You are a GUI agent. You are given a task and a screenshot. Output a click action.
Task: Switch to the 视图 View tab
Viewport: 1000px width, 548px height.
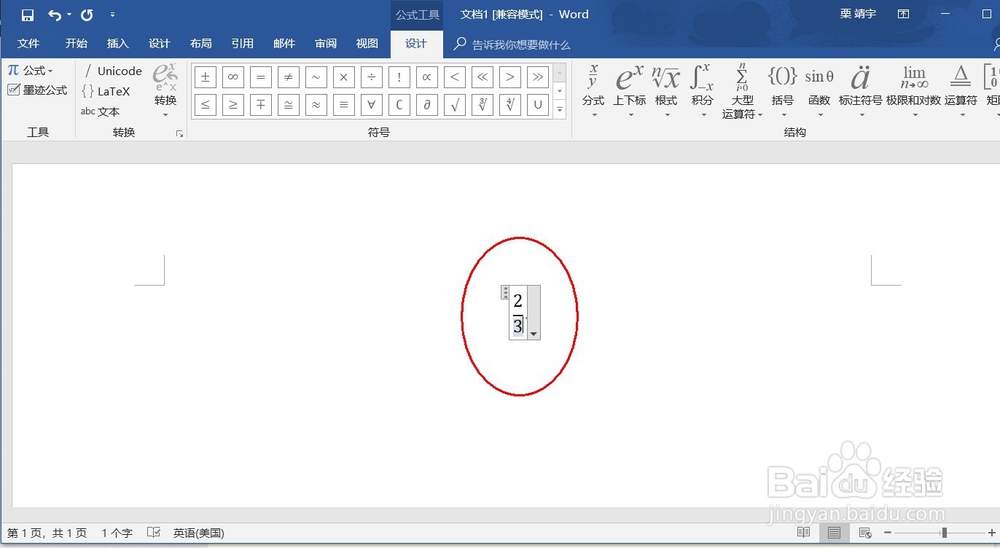(x=367, y=43)
